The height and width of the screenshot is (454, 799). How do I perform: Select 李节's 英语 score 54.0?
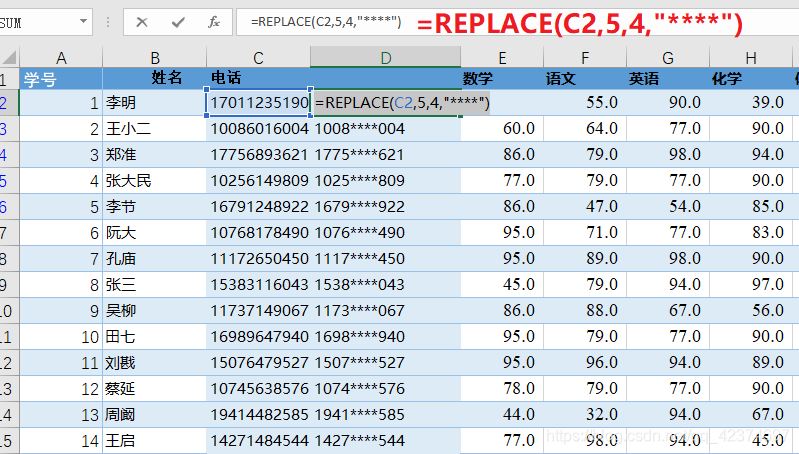[x=668, y=207]
